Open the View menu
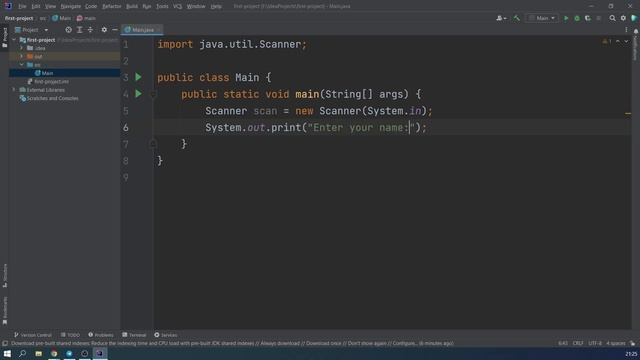This screenshot has width=640, height=360. tap(50, 6)
